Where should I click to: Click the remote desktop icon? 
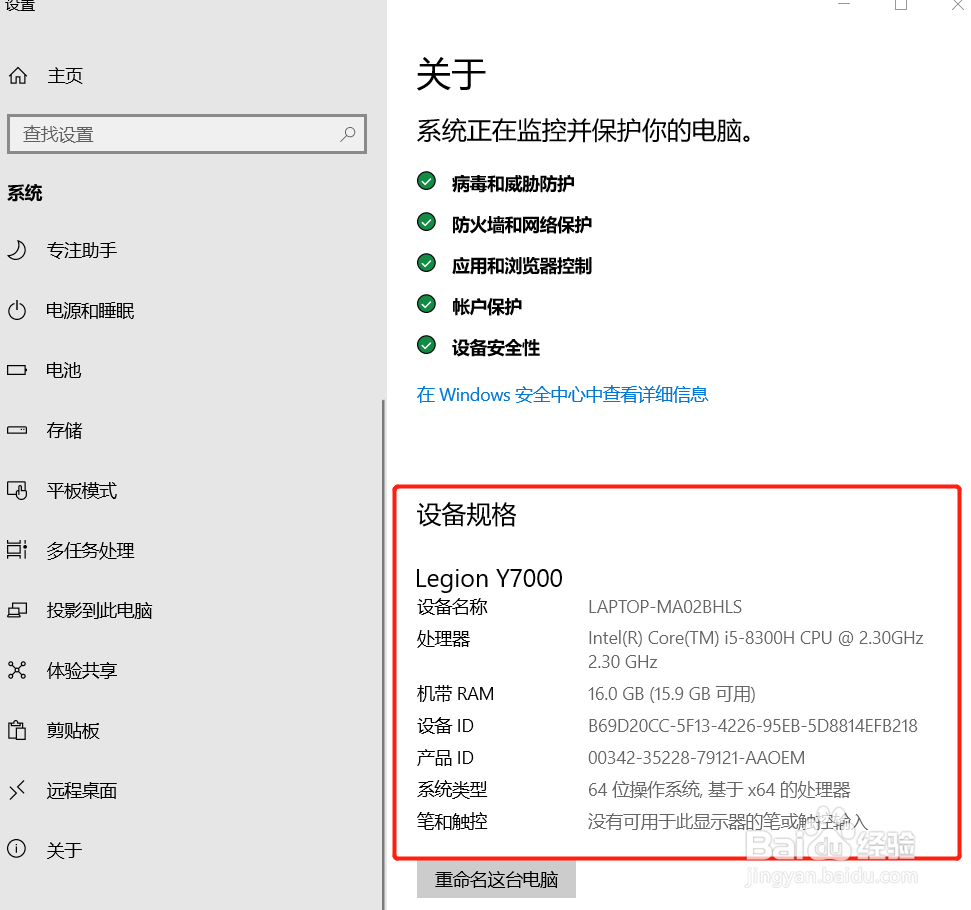pos(17,790)
